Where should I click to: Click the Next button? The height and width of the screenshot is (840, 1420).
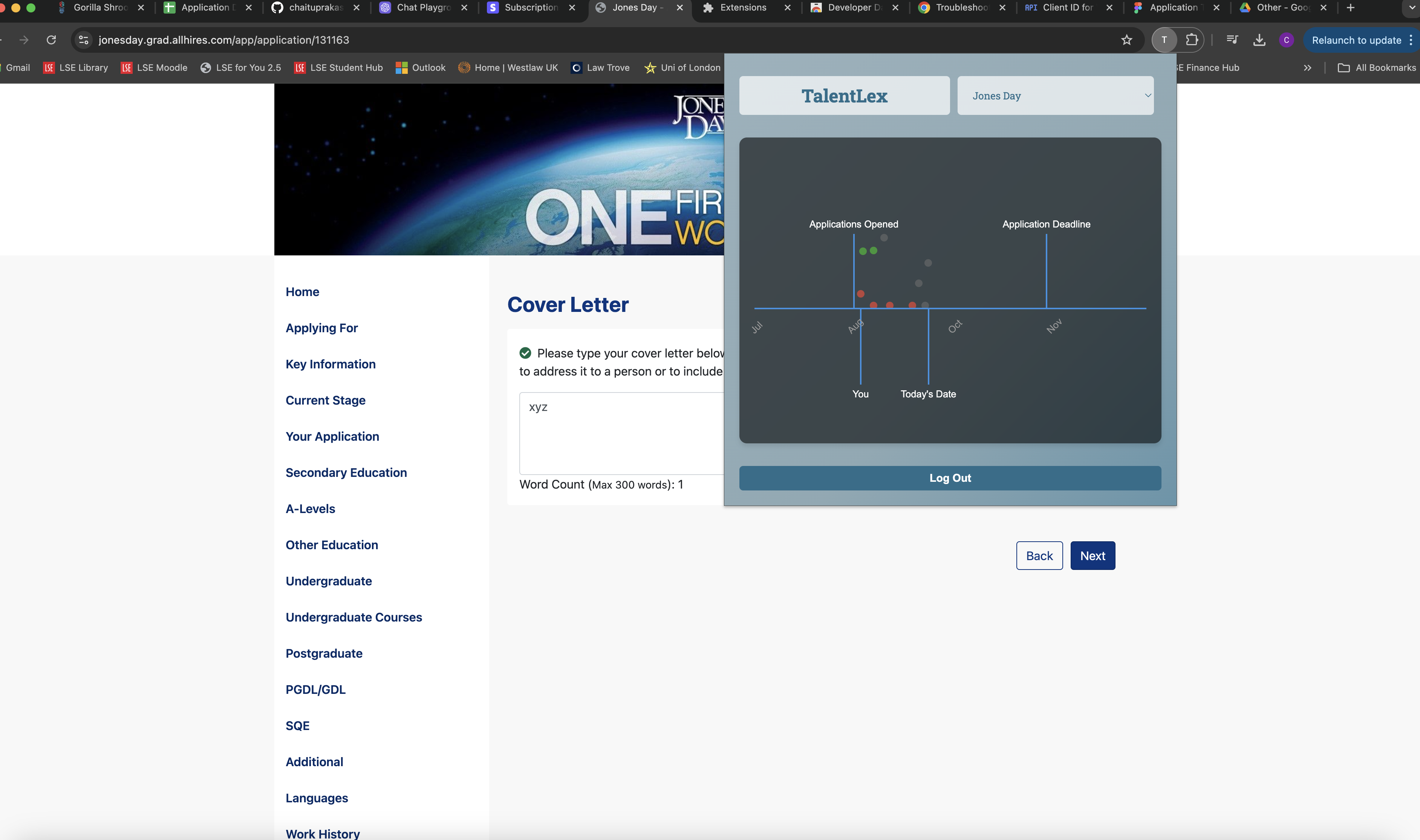point(1092,556)
